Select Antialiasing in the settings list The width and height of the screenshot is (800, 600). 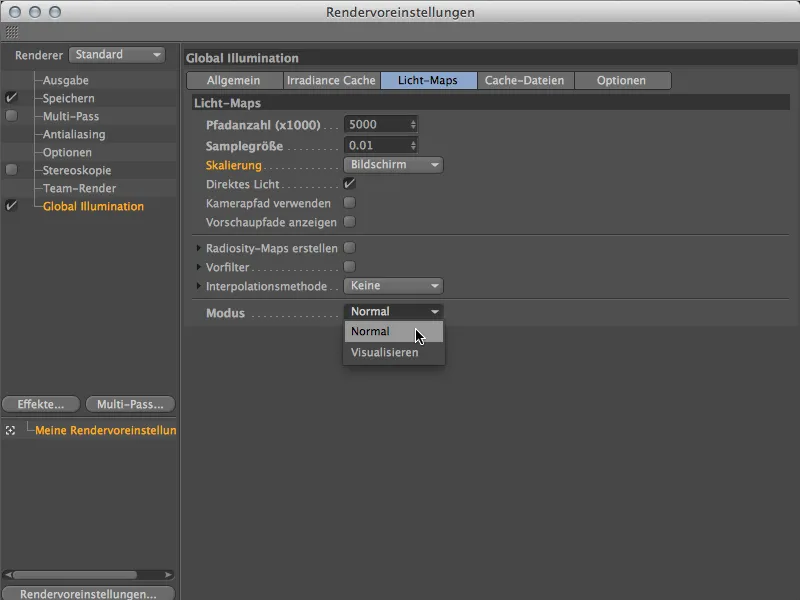74,134
